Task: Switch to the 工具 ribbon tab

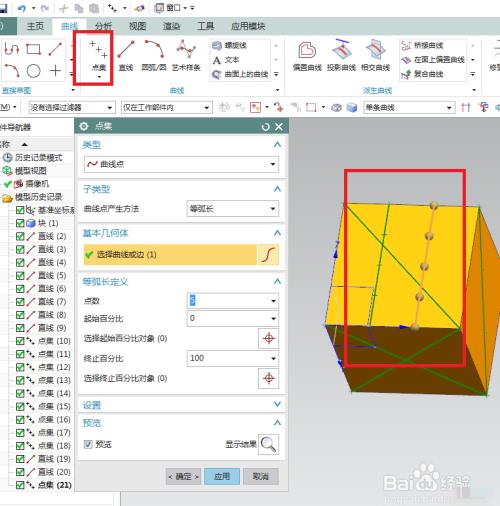Action: click(x=205, y=26)
